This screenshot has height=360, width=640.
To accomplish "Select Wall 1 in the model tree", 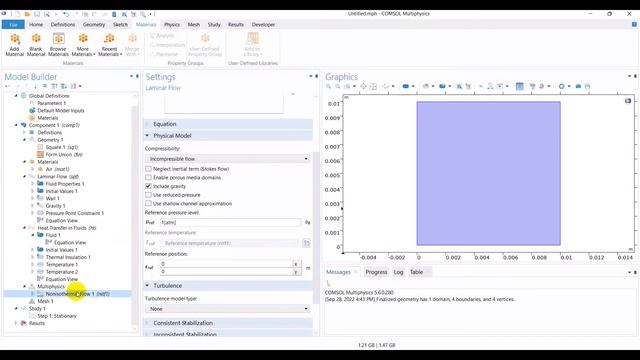I will click(x=52, y=198).
